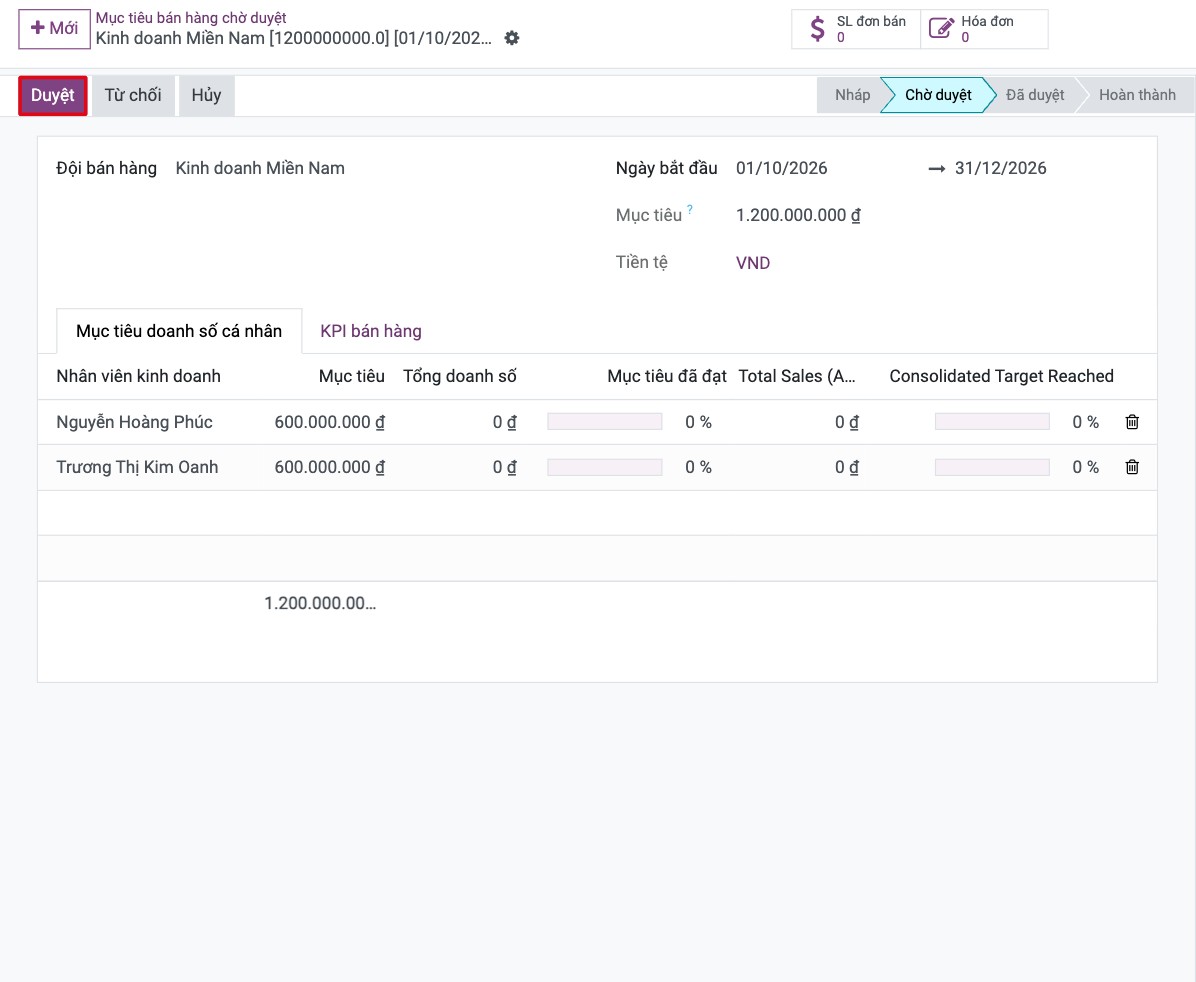
Task: Delete the Nguyễn Hoàng Phúc target row
Action: click(x=1132, y=422)
